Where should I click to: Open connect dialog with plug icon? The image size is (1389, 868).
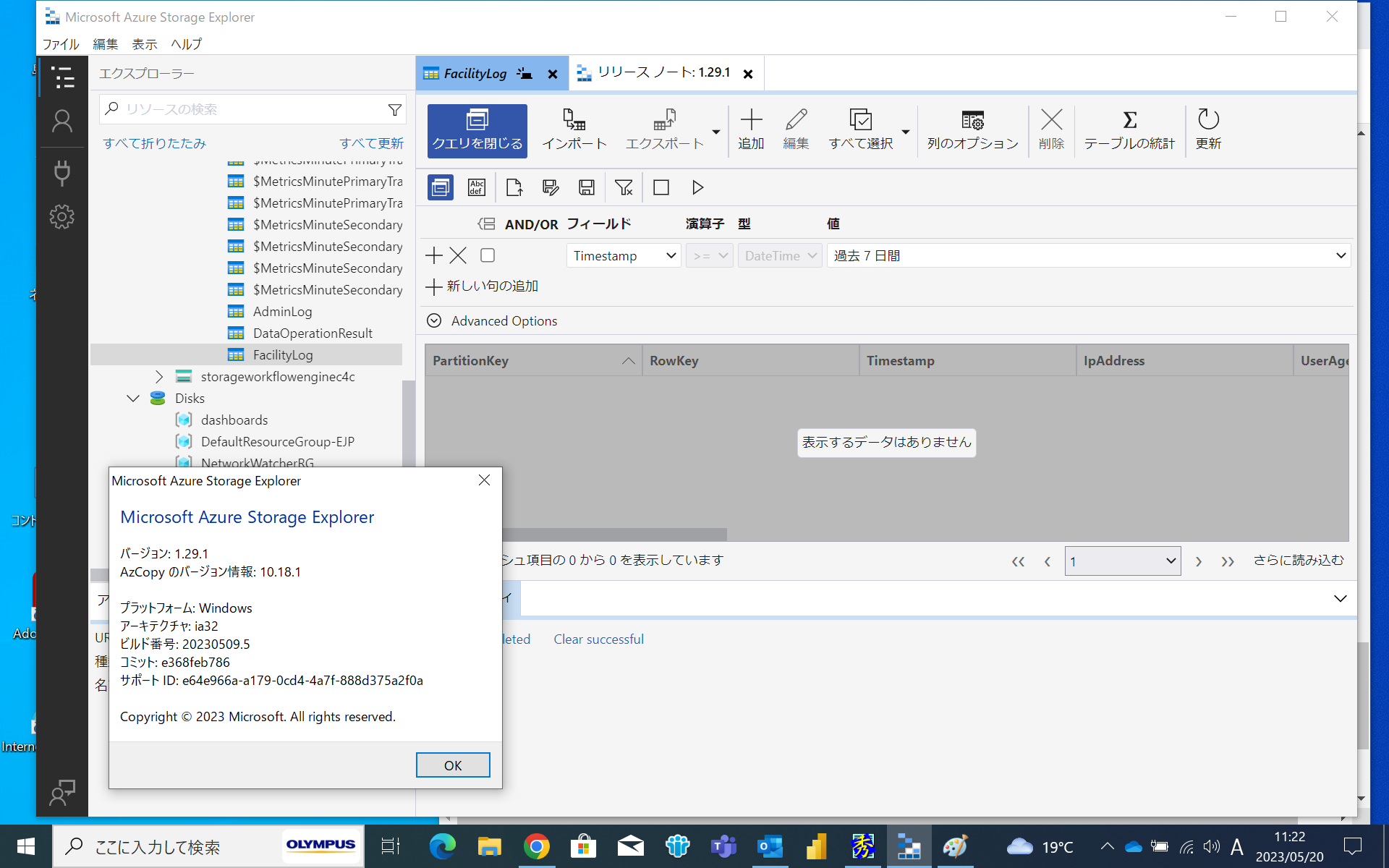point(62,172)
